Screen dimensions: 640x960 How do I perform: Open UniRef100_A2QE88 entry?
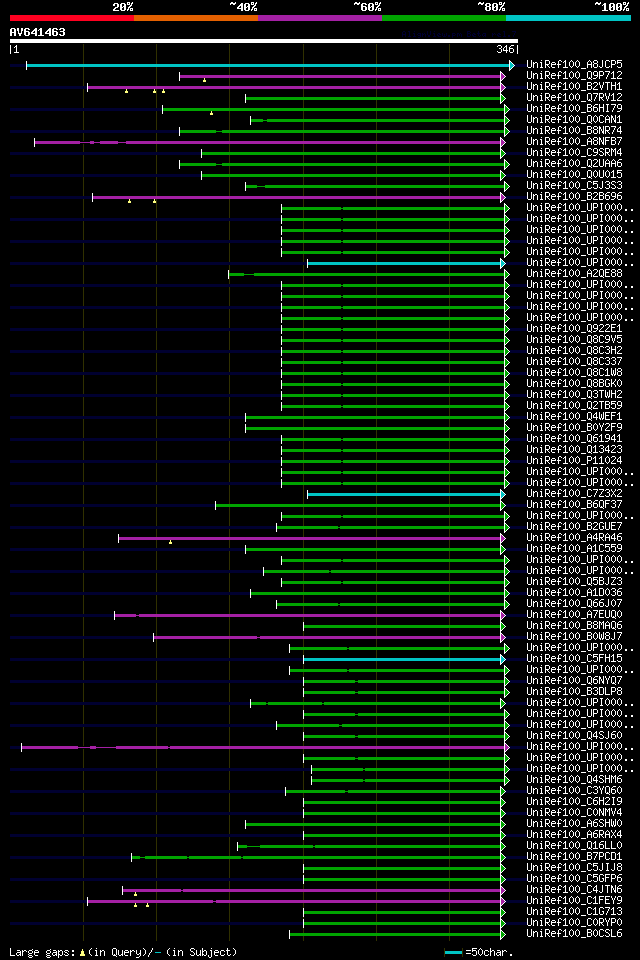574,274
